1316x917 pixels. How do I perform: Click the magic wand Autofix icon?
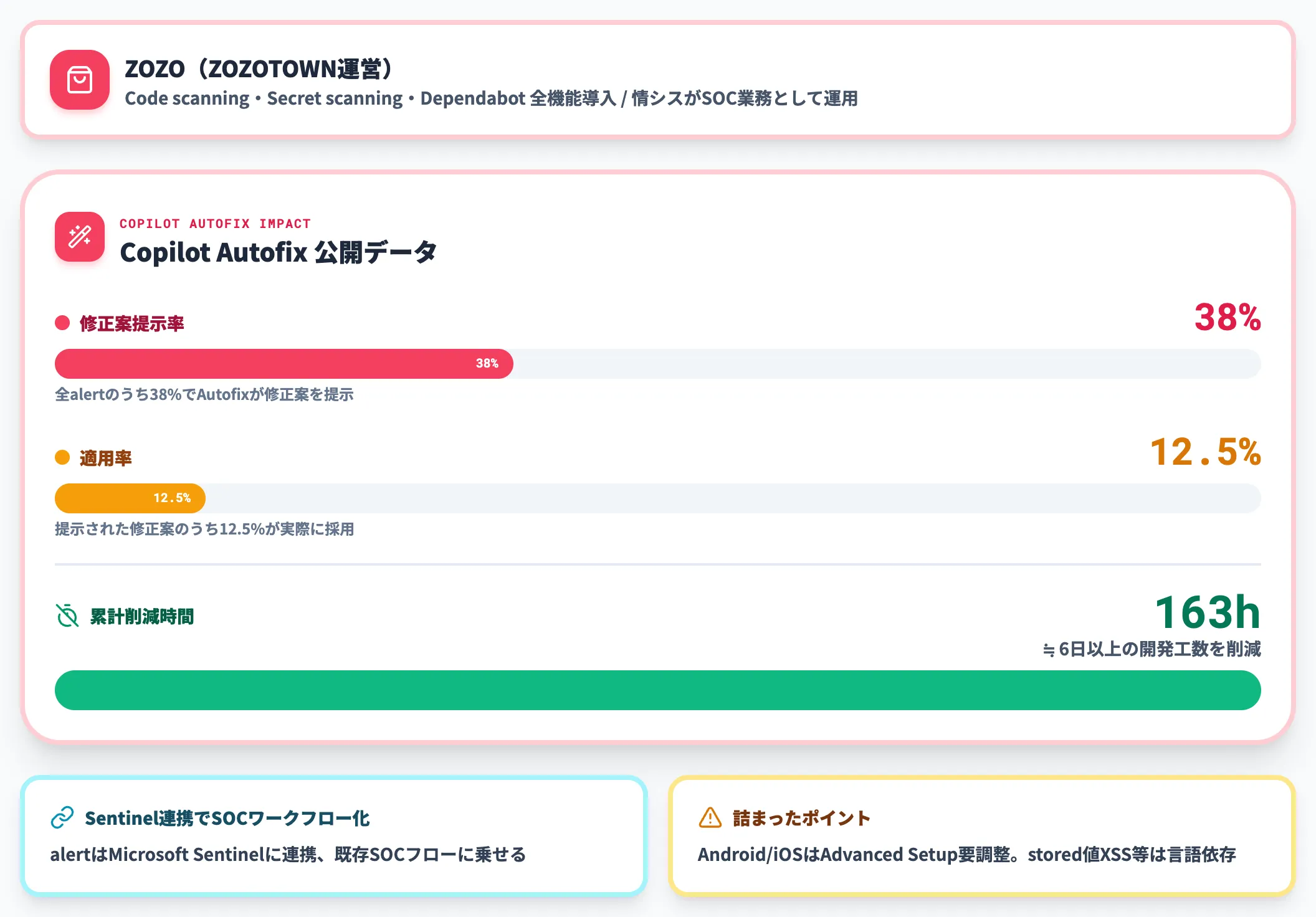pyautogui.click(x=80, y=237)
